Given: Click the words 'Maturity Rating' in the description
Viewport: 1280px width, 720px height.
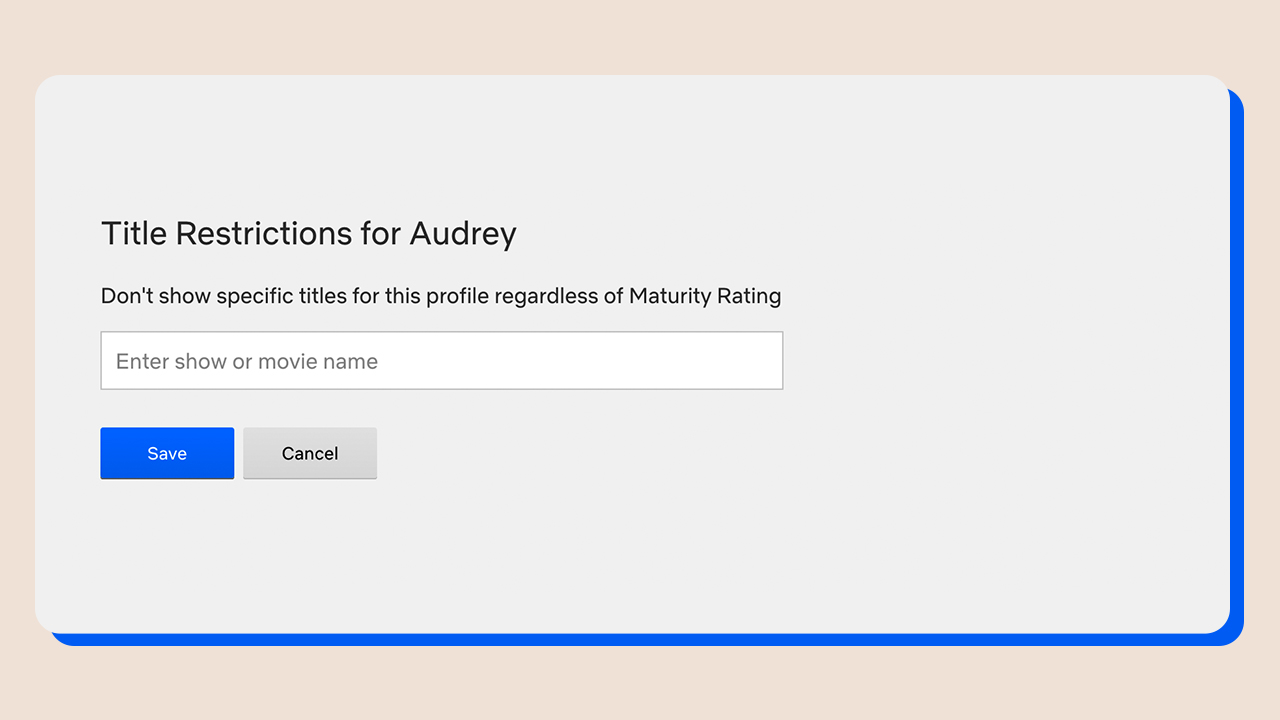Looking at the screenshot, I should [x=705, y=296].
